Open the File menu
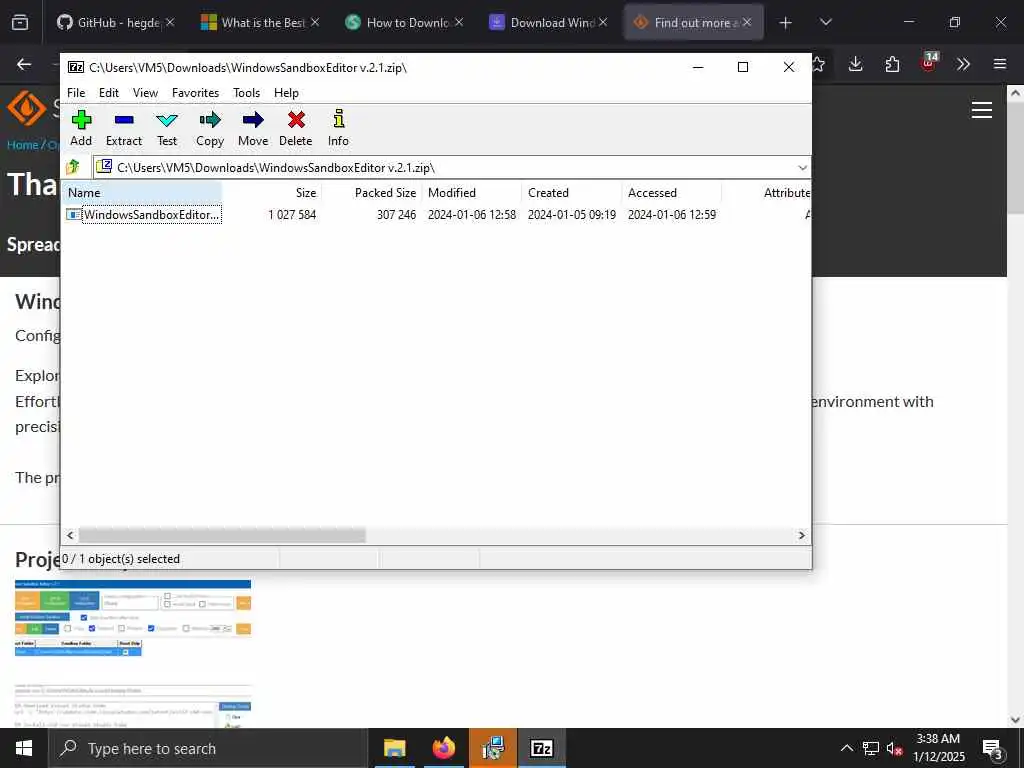Image resolution: width=1024 pixels, height=768 pixels. pos(76,93)
